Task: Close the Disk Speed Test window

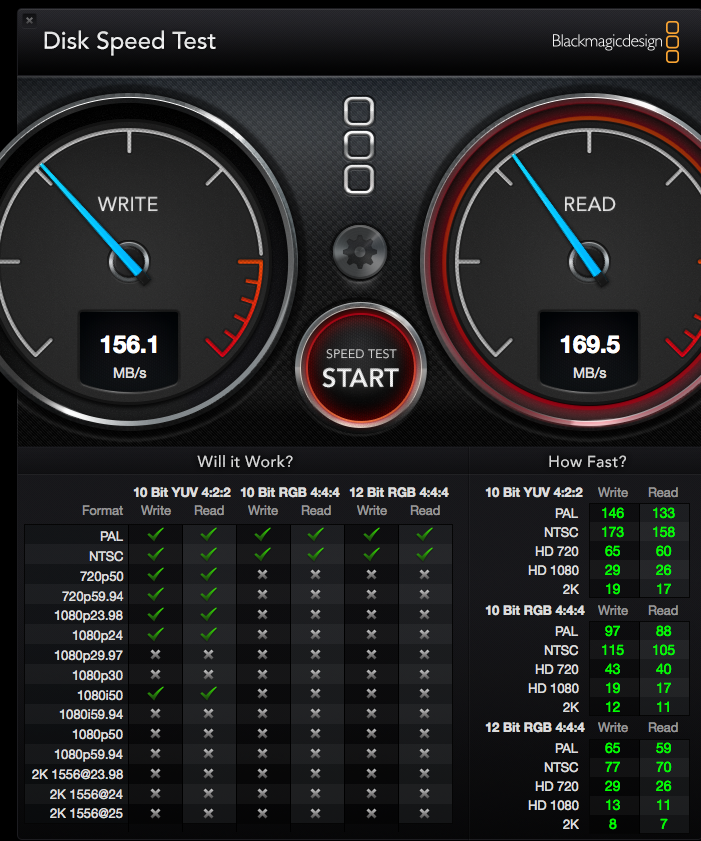Action: pos(29,20)
